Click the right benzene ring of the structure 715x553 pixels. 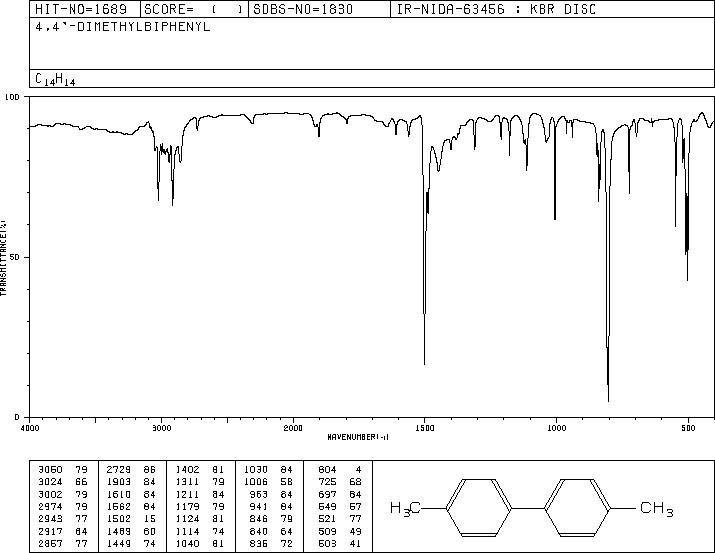pyautogui.click(x=577, y=507)
